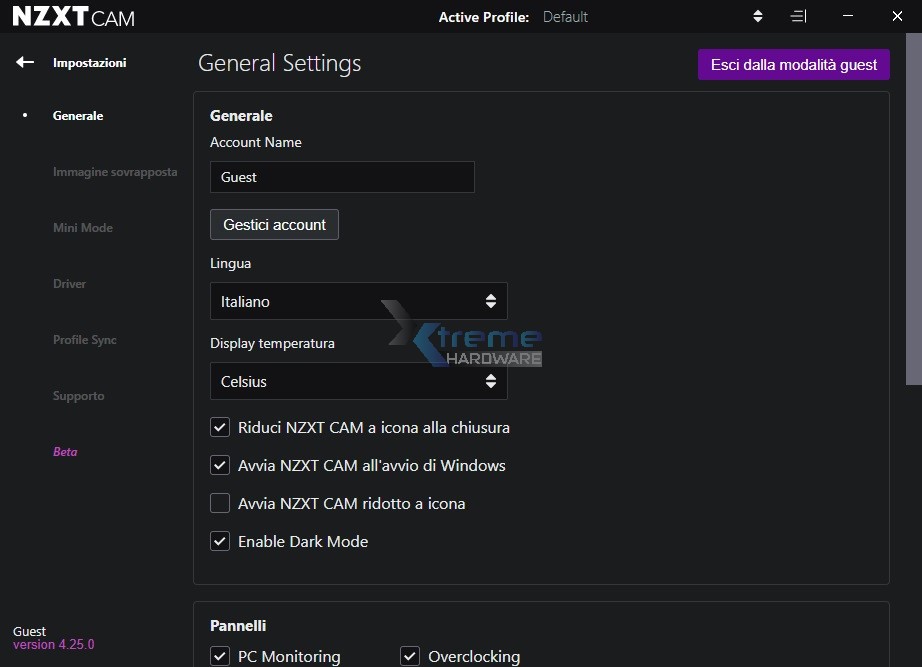The image size is (922, 667).
Task: Enable Avvia NZXT CAM ridotto a icona
Action: coord(220,503)
